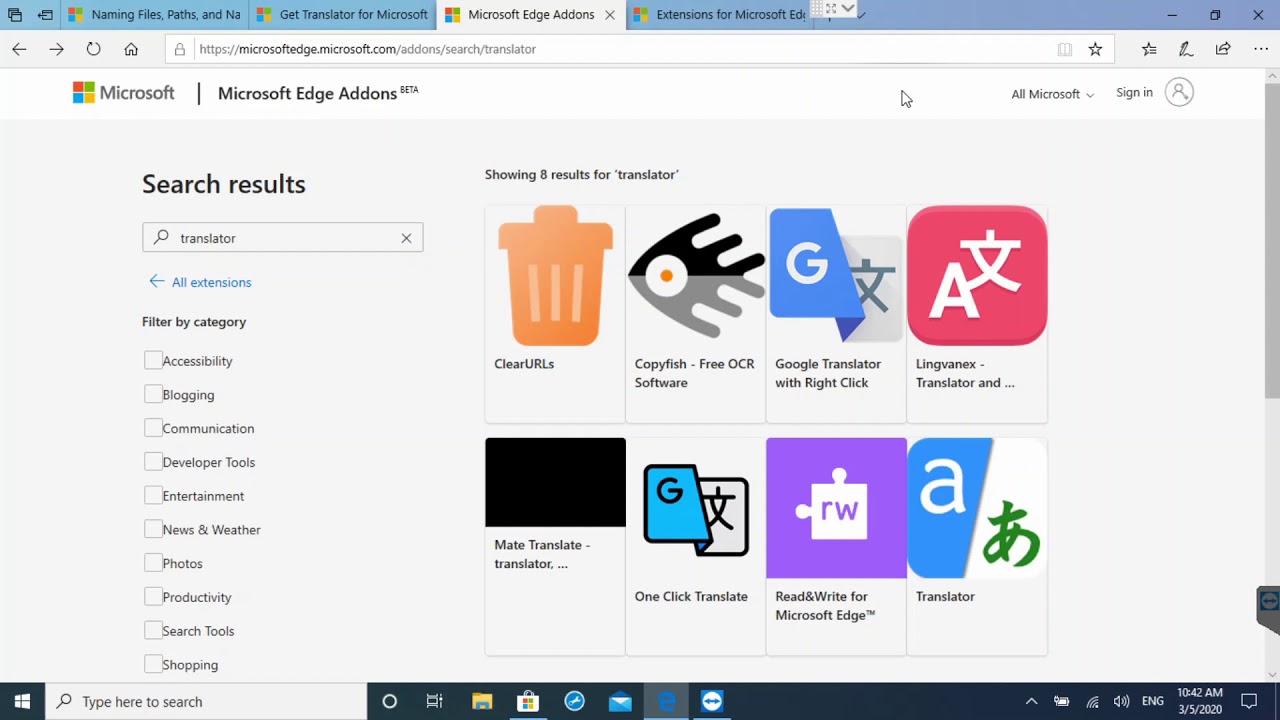Check the Search Tools filter

pyautogui.click(x=153, y=630)
